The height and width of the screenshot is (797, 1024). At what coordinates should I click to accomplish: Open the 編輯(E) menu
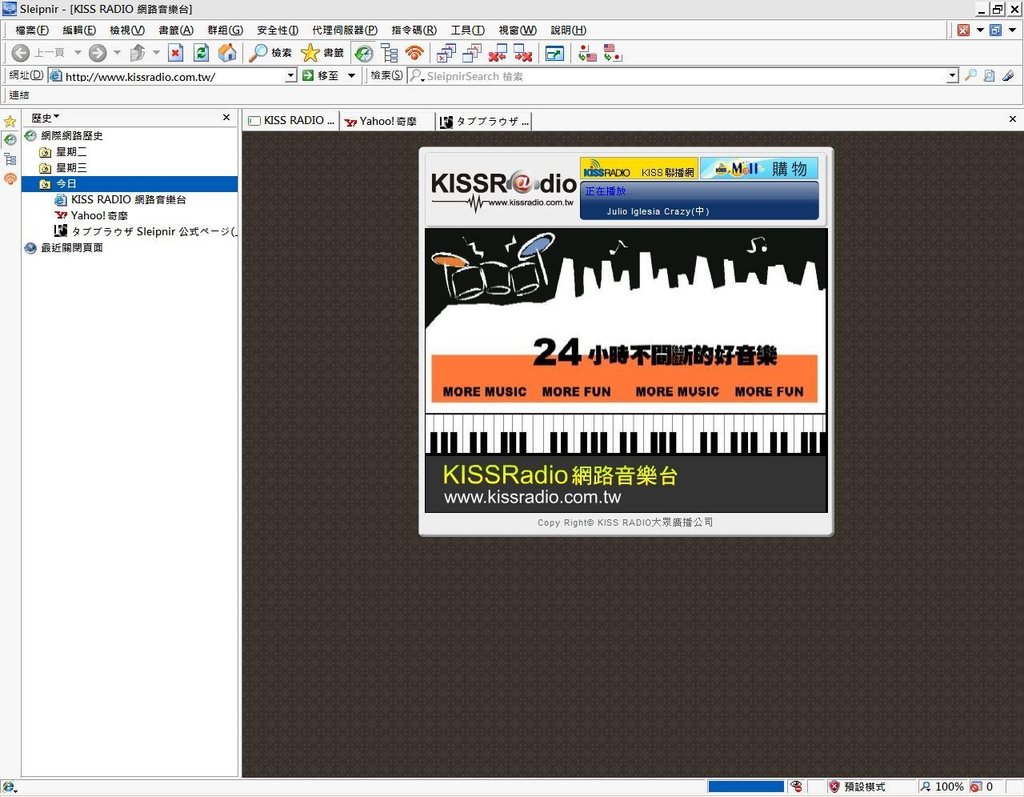[79, 30]
